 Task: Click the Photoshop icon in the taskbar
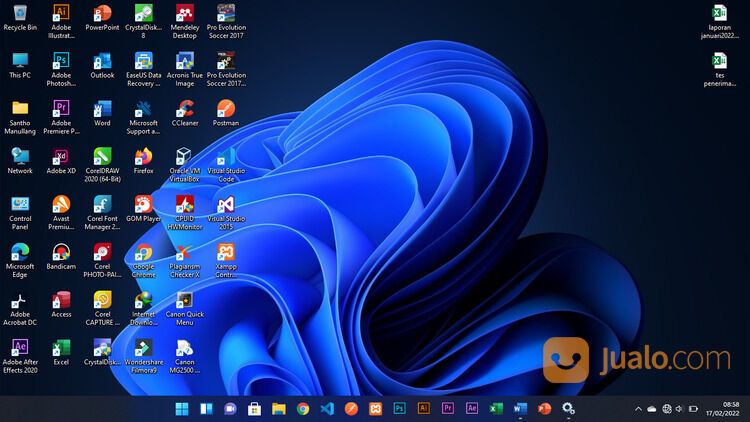coord(399,408)
